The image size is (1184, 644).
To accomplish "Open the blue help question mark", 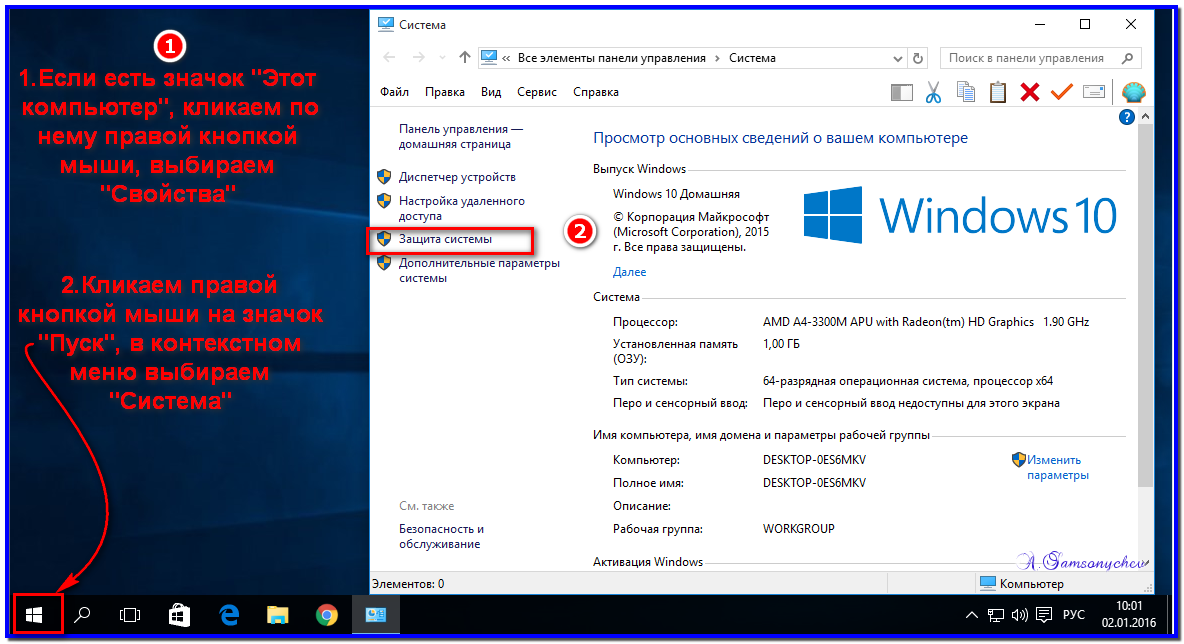I will coord(1127,117).
